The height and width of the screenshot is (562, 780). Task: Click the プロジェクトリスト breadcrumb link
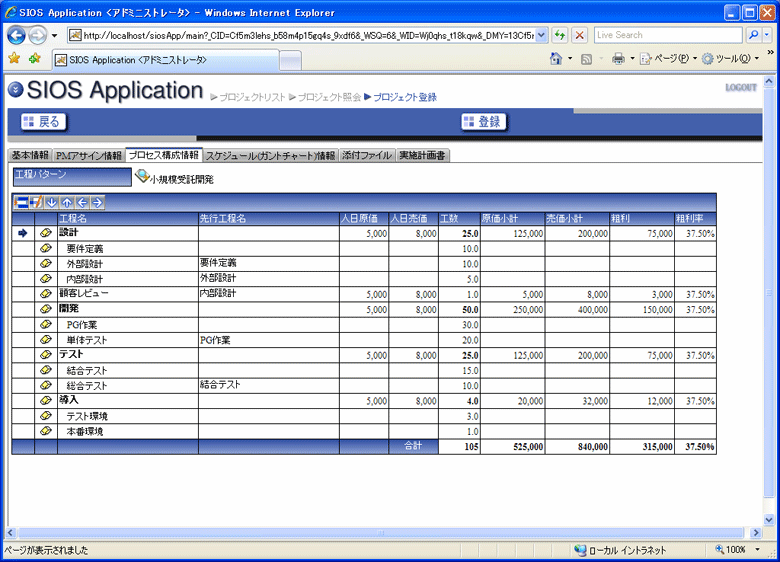click(x=252, y=97)
